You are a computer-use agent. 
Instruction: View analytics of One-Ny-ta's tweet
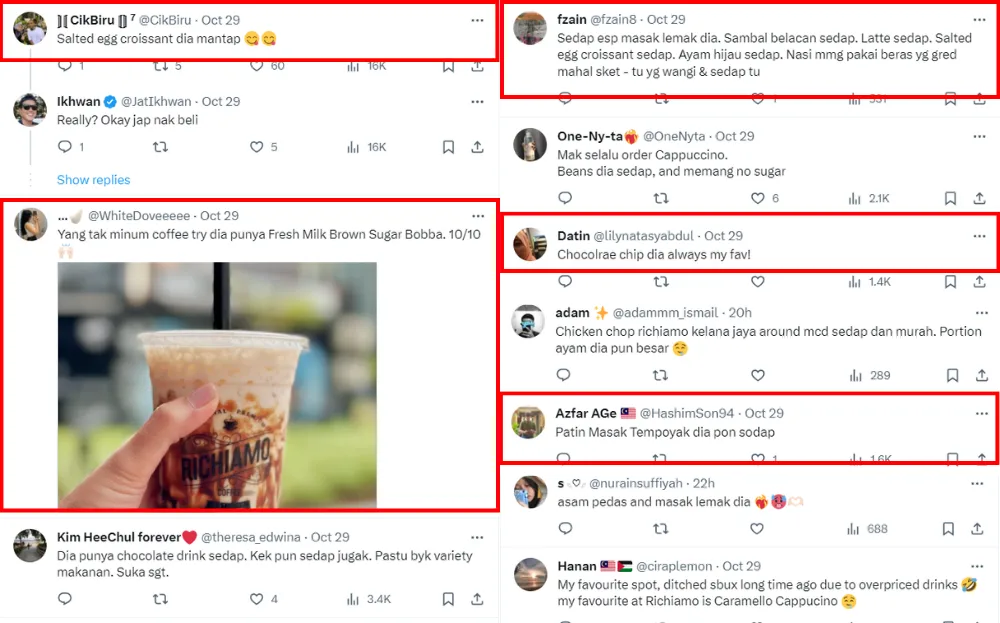pyautogui.click(x=853, y=198)
